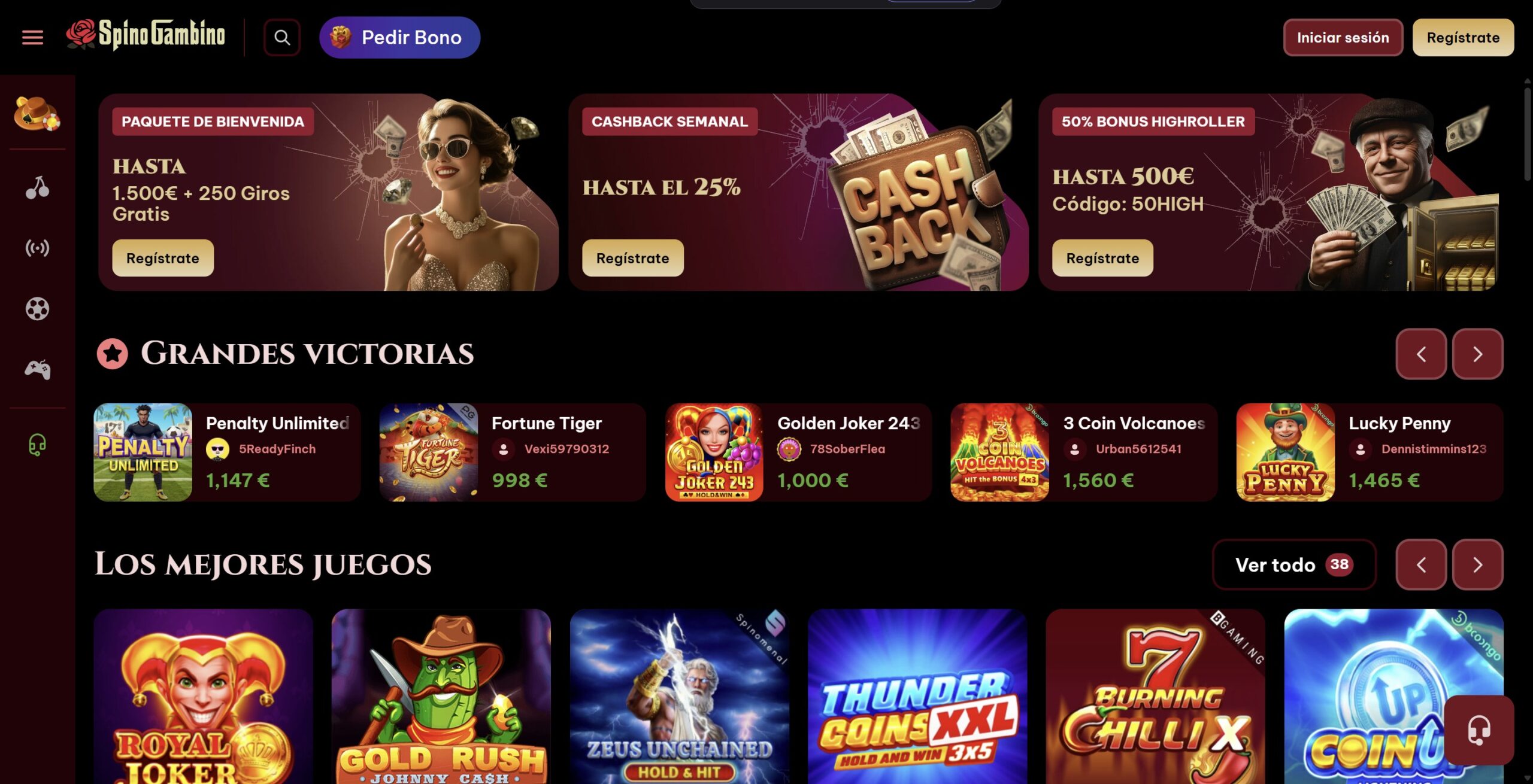Viewport: 1533px width, 784px height.
Task: Go back in Grandes Victorias with left chevron
Action: [1421, 354]
